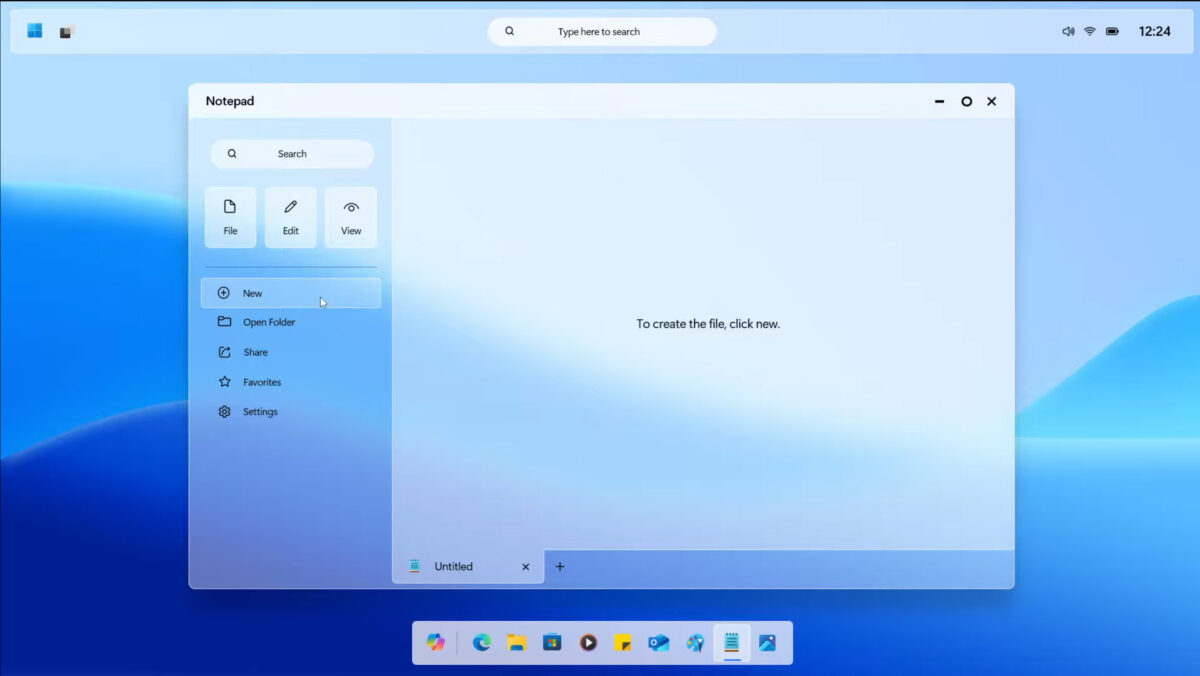Select the View menu card
The width and height of the screenshot is (1200, 676).
click(351, 216)
